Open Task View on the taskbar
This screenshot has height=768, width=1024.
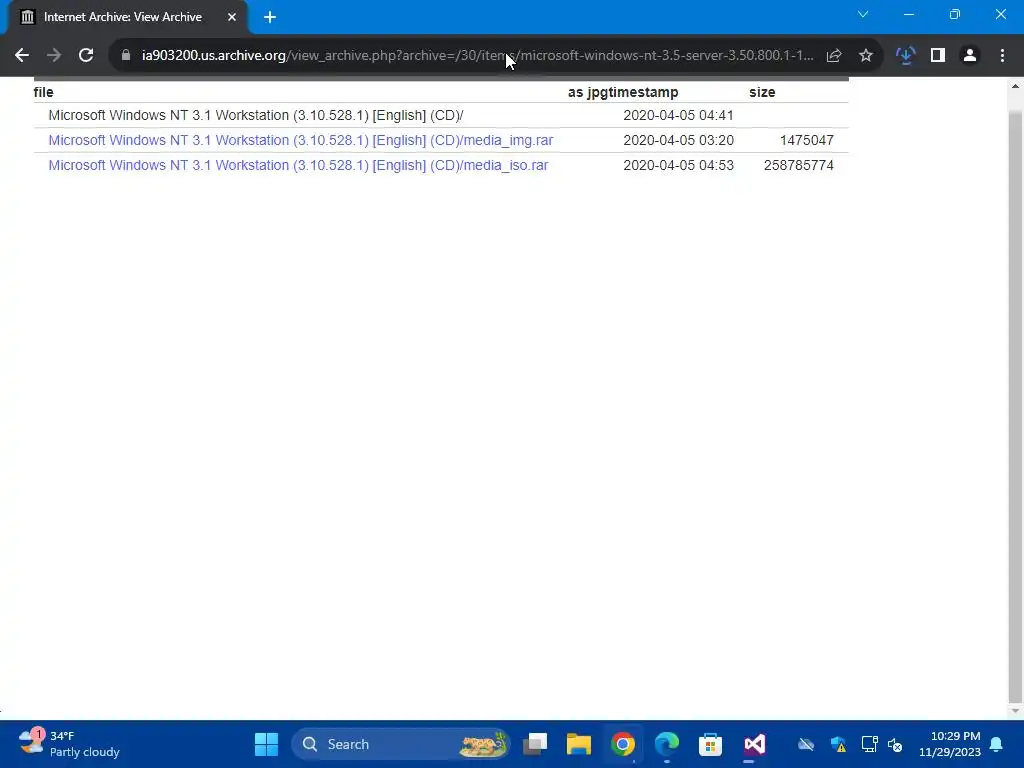click(536, 744)
